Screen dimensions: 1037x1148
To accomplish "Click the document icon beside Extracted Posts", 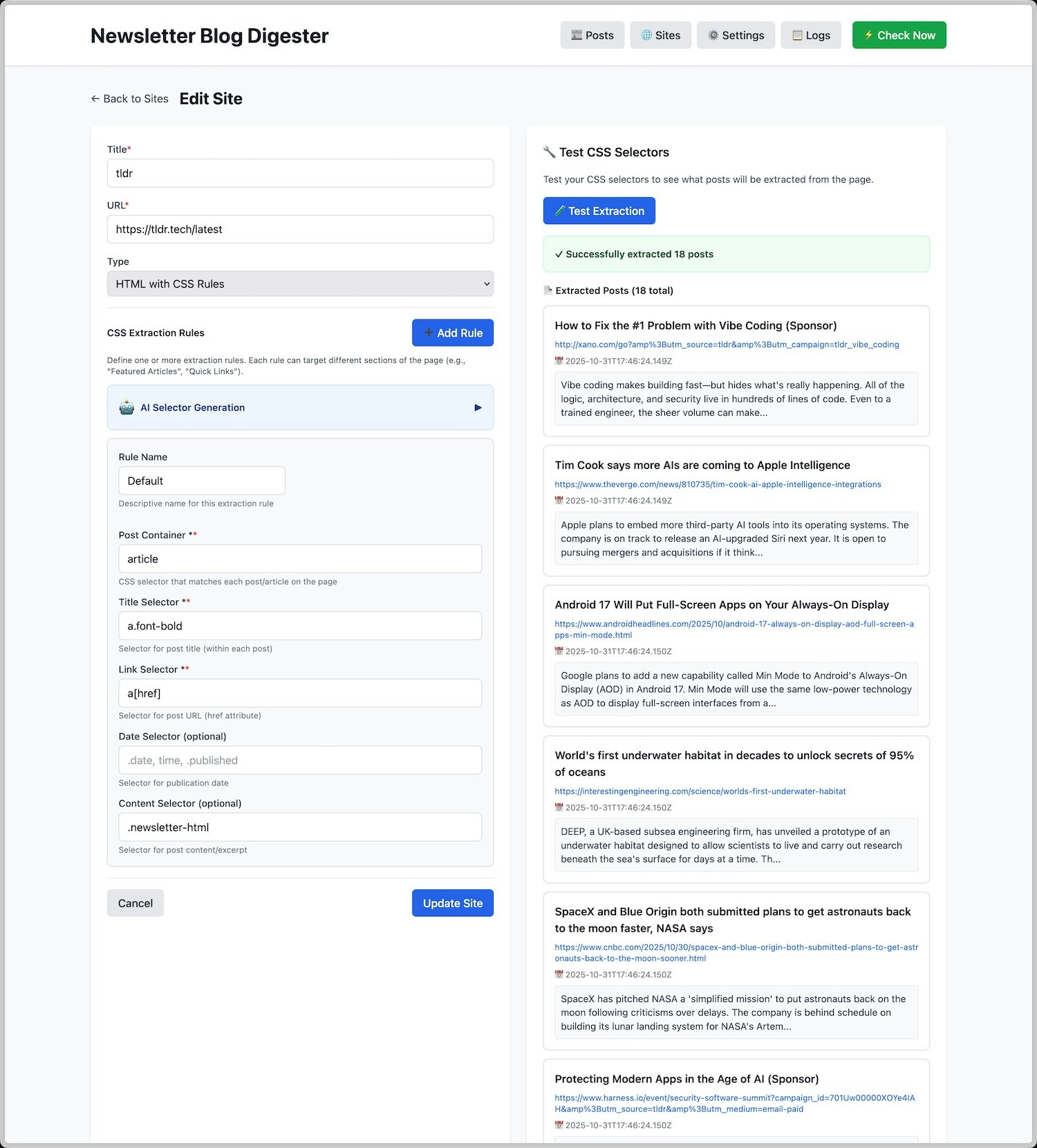I will click(x=548, y=290).
